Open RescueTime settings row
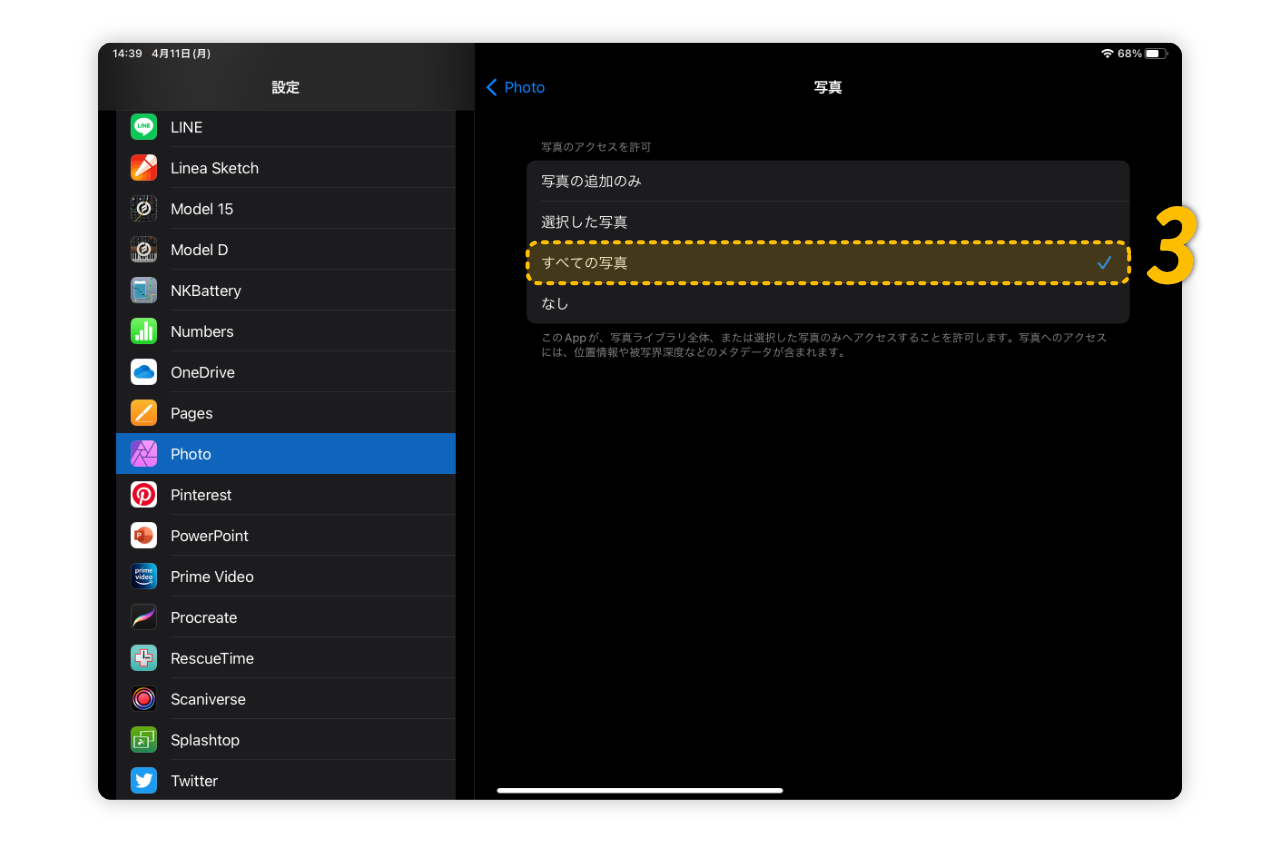The width and height of the screenshot is (1280, 842). tap(285, 658)
